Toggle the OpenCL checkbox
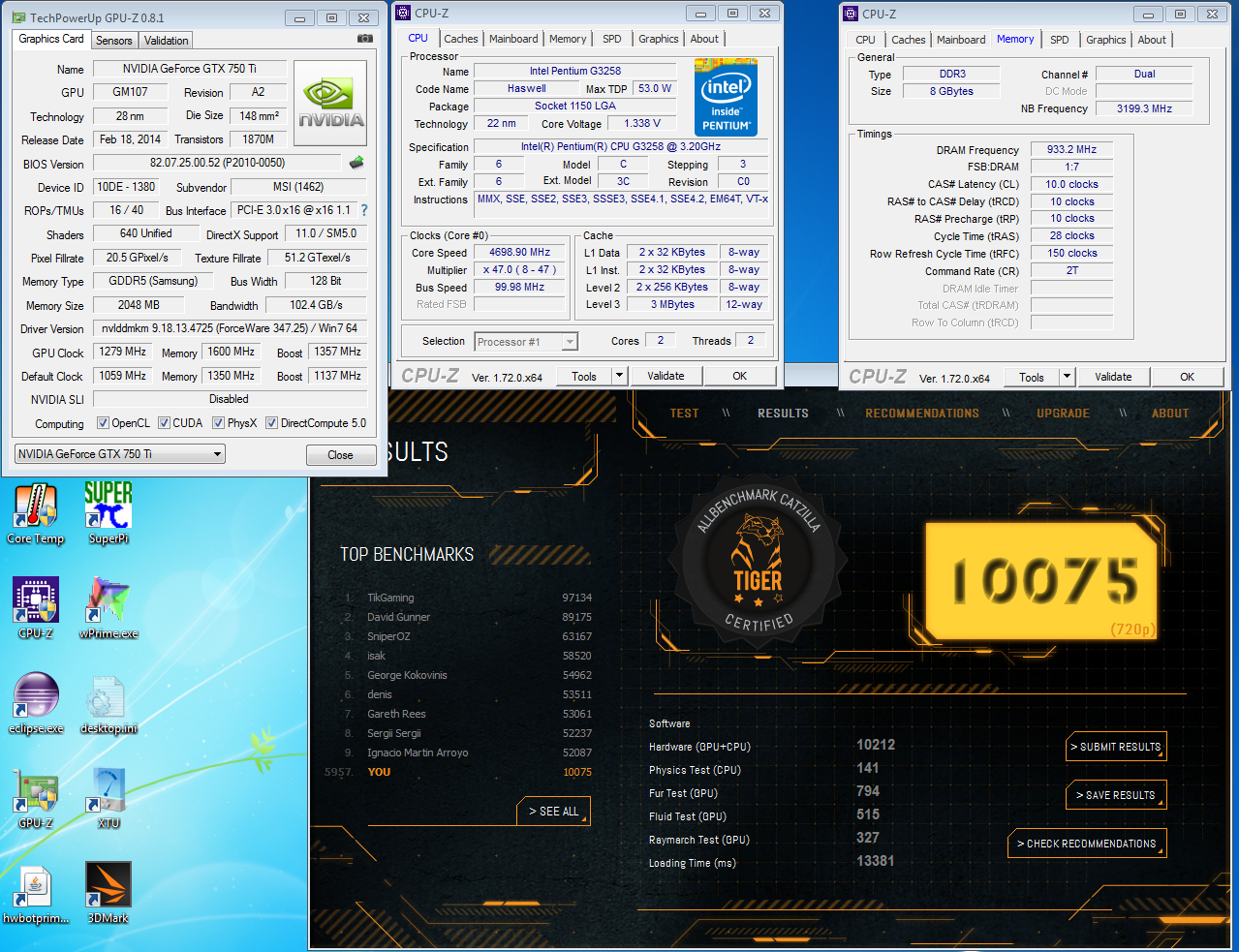Viewport: 1239px width, 952px height. (103, 423)
